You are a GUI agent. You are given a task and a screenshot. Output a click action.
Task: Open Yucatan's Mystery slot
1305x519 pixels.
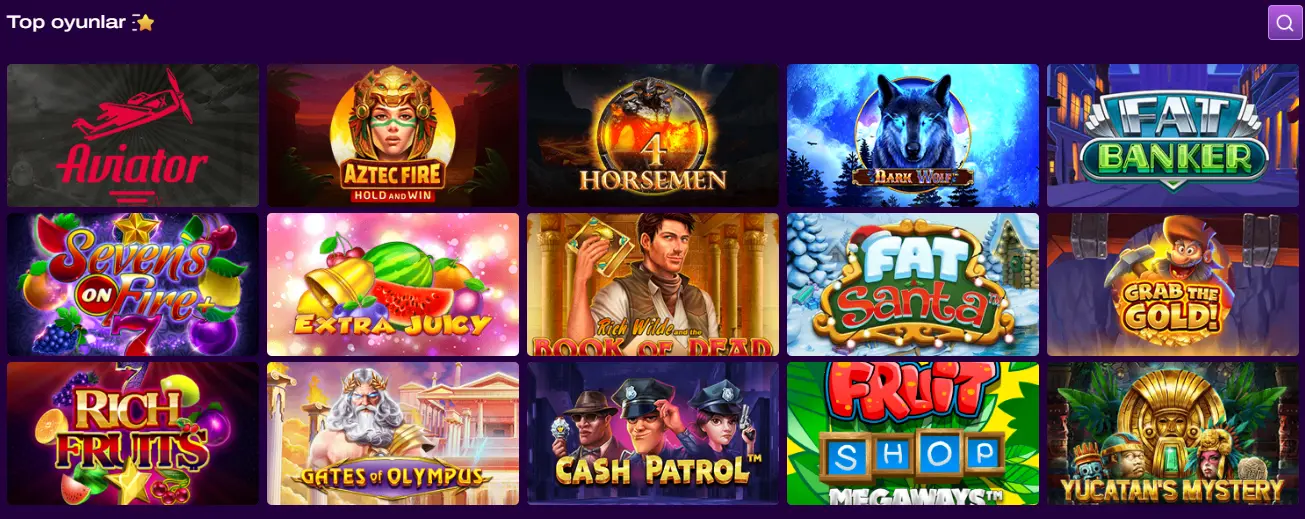[x=1173, y=433]
